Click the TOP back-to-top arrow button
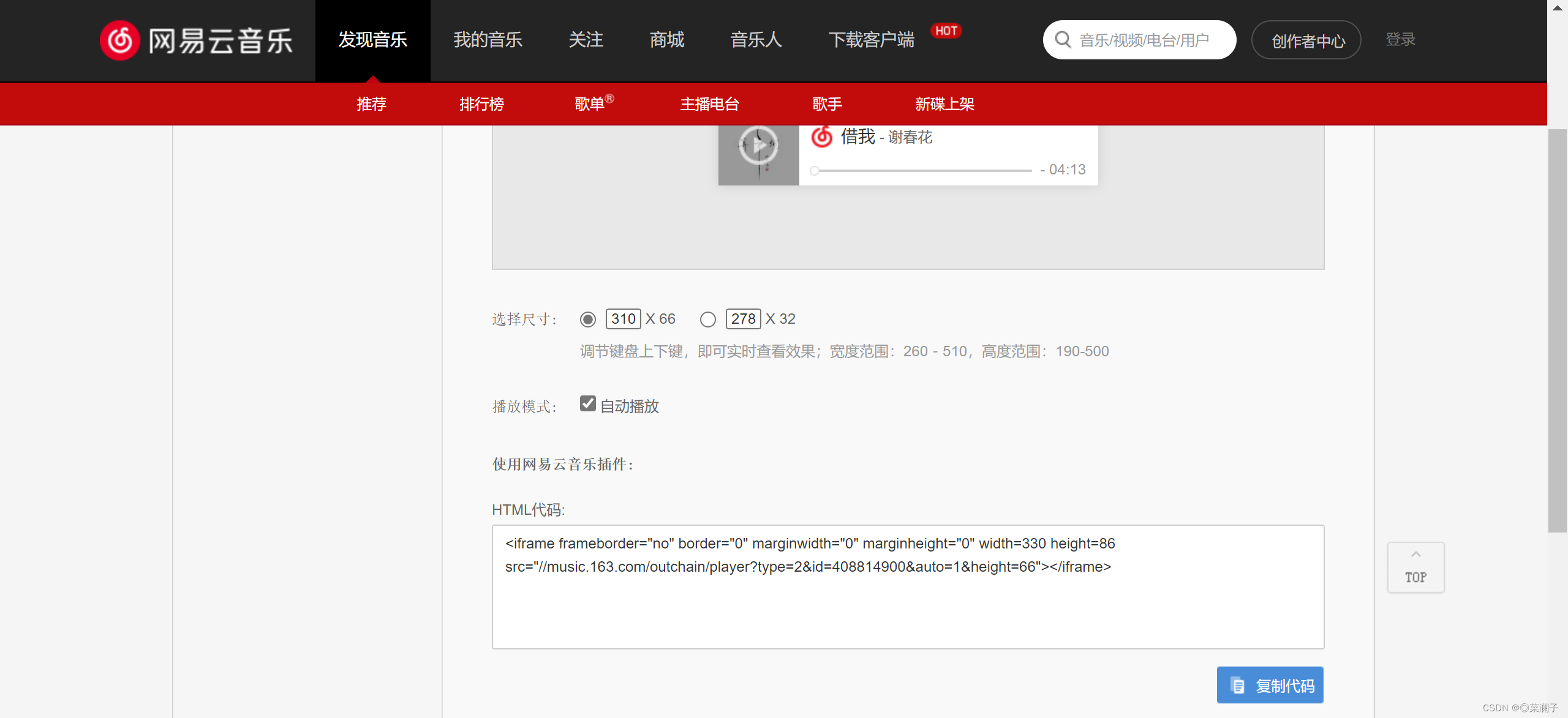 pos(1415,567)
